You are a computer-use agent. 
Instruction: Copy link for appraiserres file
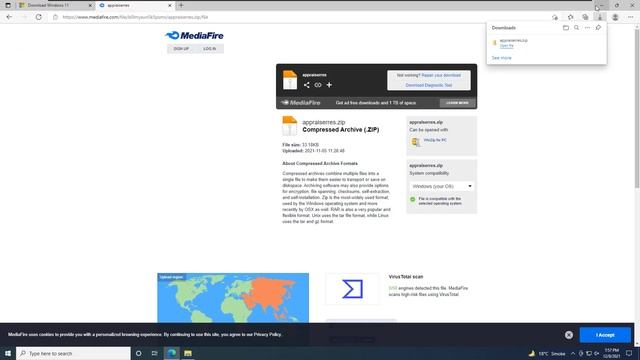(x=318, y=85)
